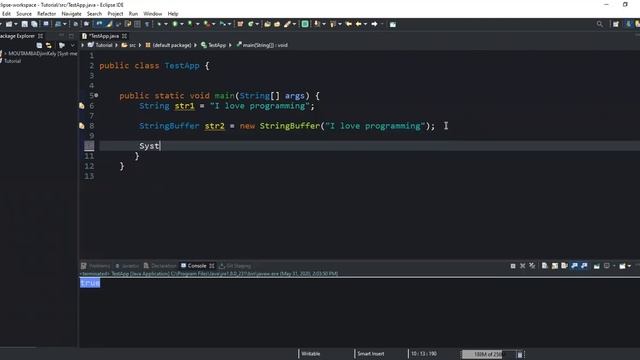This screenshot has height=360, width=640.
Task: Click Collapse All in Package Explorer
Action: click(x=39, y=45)
